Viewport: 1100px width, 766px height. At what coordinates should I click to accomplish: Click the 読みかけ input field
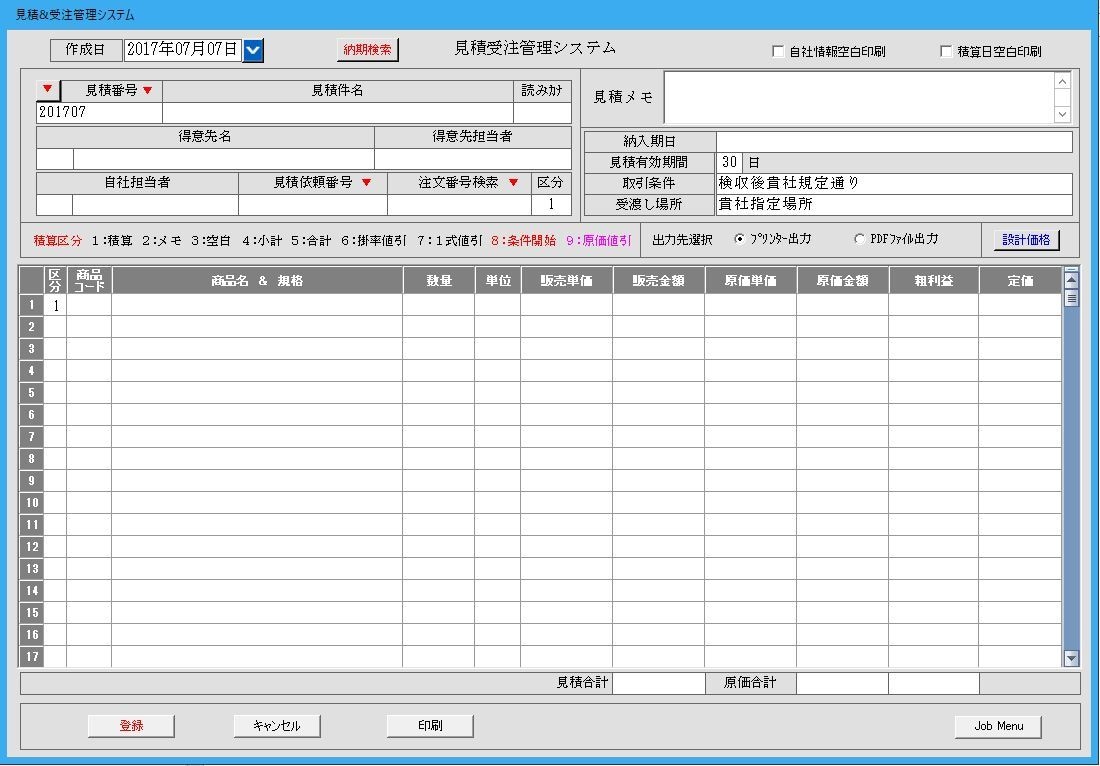pos(542,112)
